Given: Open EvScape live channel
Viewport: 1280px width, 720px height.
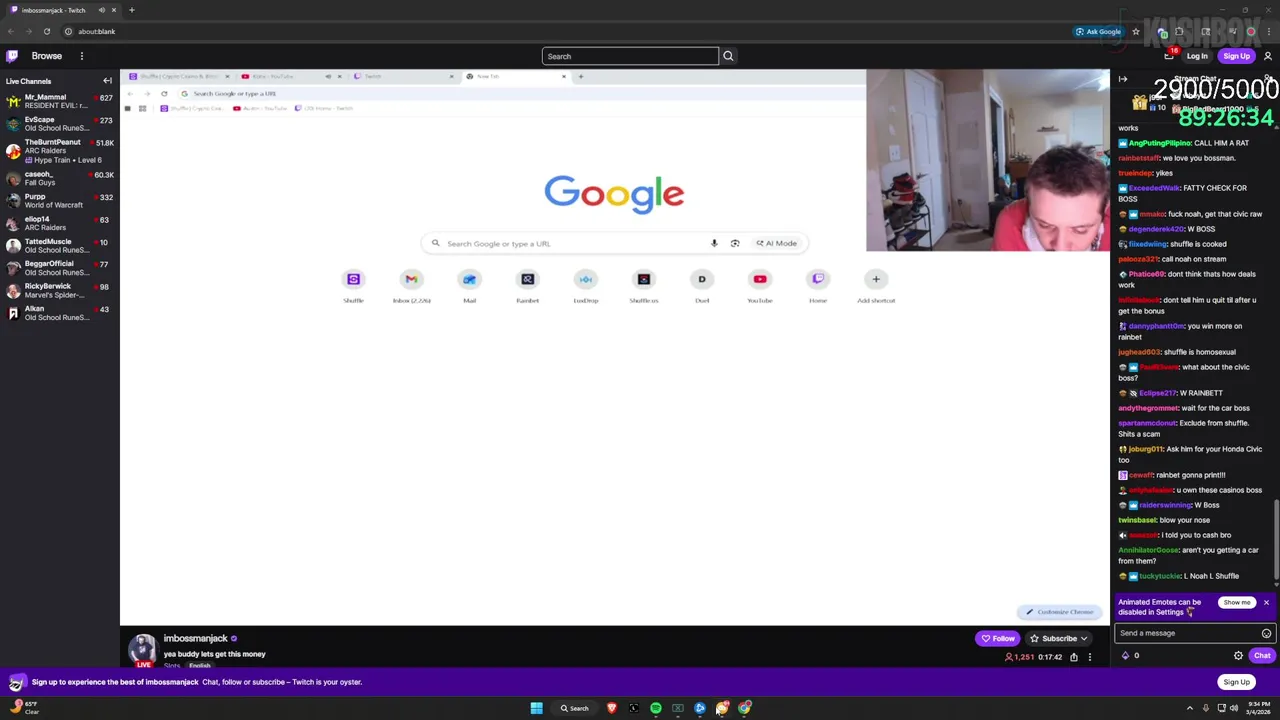Looking at the screenshot, I should point(58,124).
